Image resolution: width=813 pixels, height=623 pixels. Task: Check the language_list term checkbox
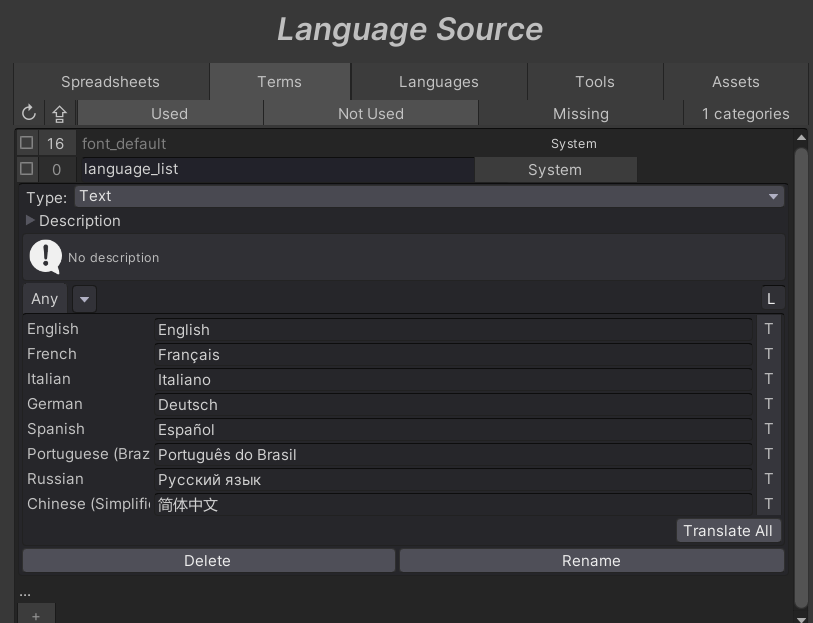pyautogui.click(x=27, y=169)
